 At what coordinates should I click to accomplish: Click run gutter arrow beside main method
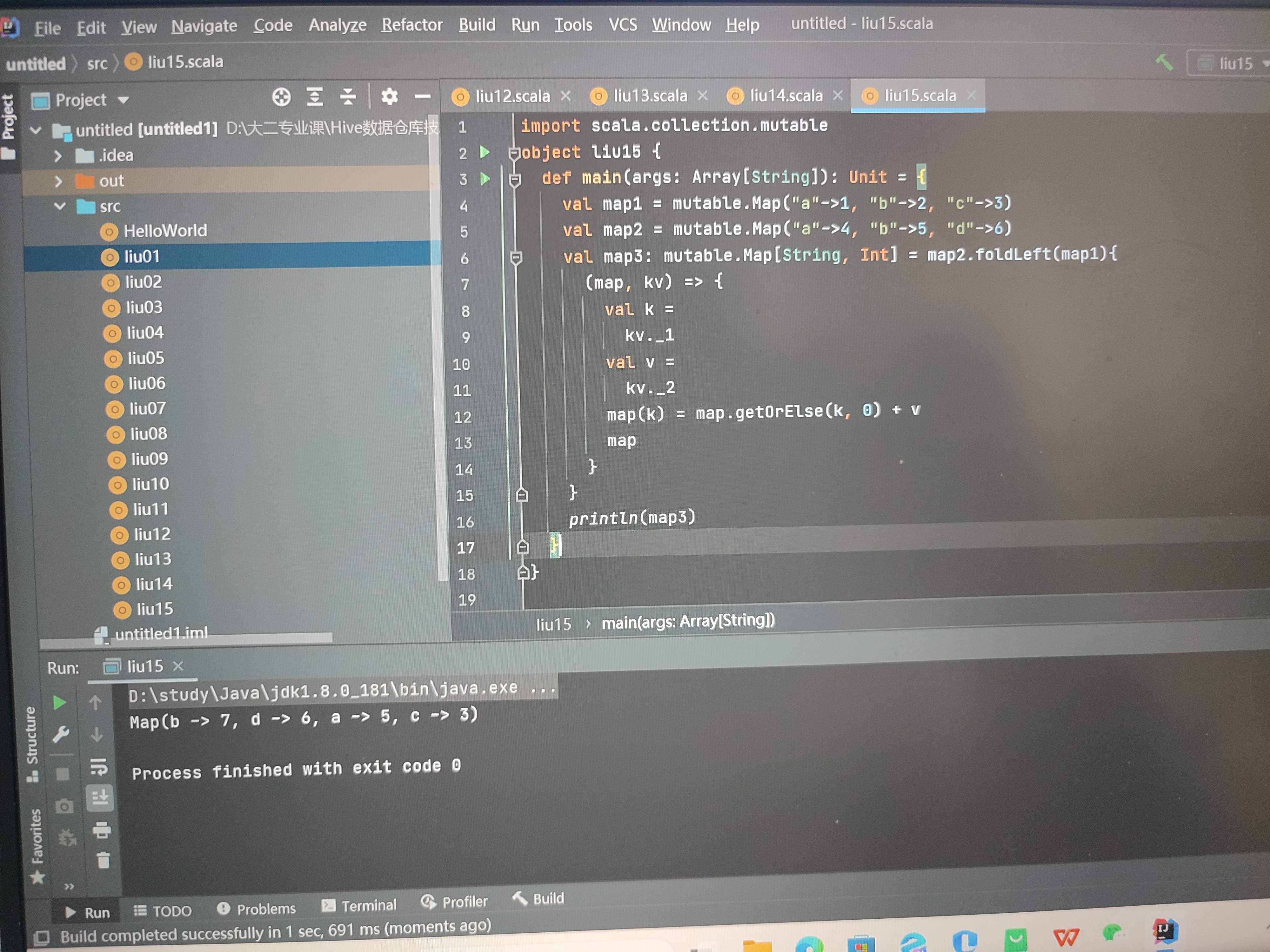click(x=485, y=179)
